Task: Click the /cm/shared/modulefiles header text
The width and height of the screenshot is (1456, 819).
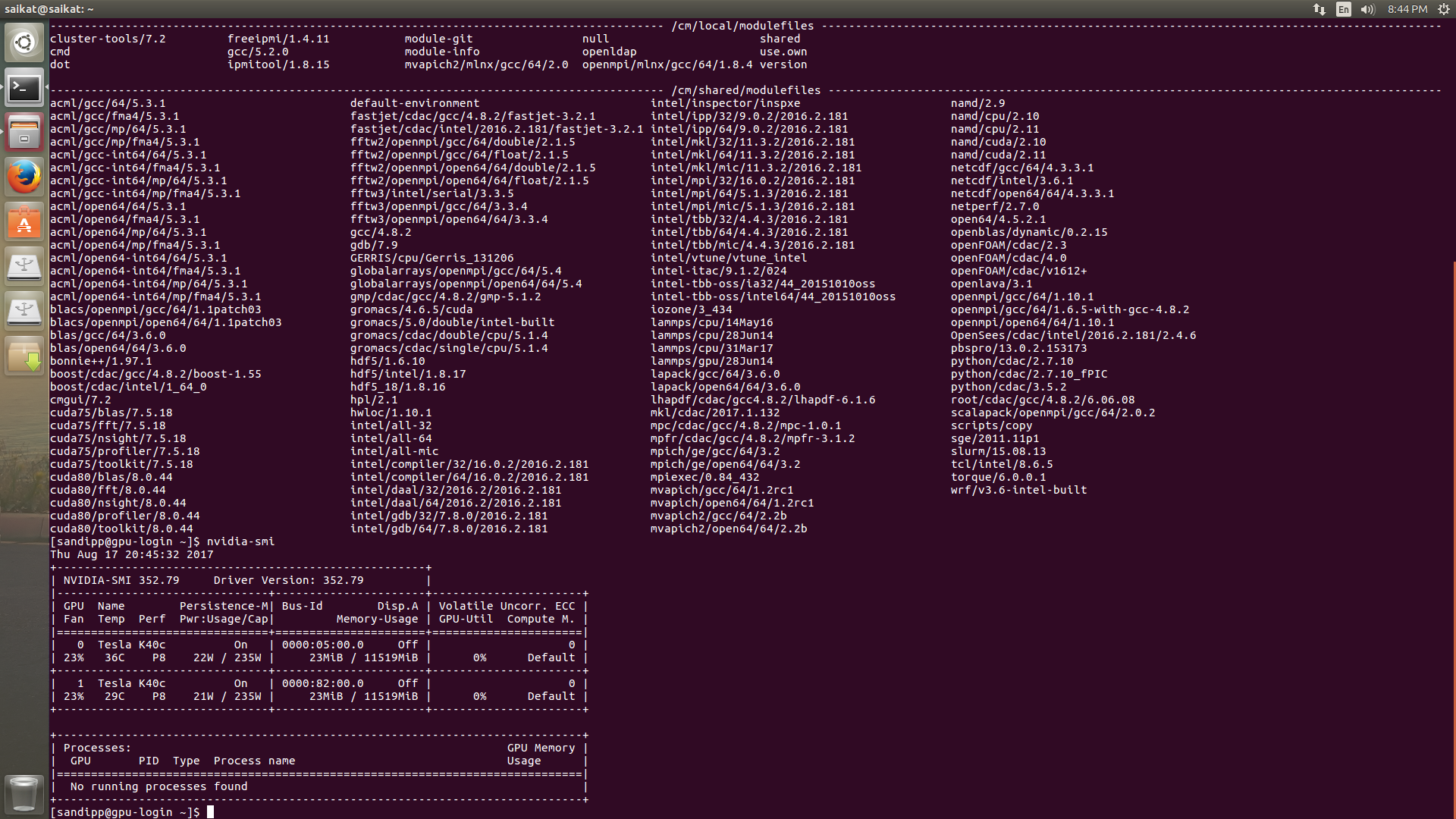Action: pos(745,90)
